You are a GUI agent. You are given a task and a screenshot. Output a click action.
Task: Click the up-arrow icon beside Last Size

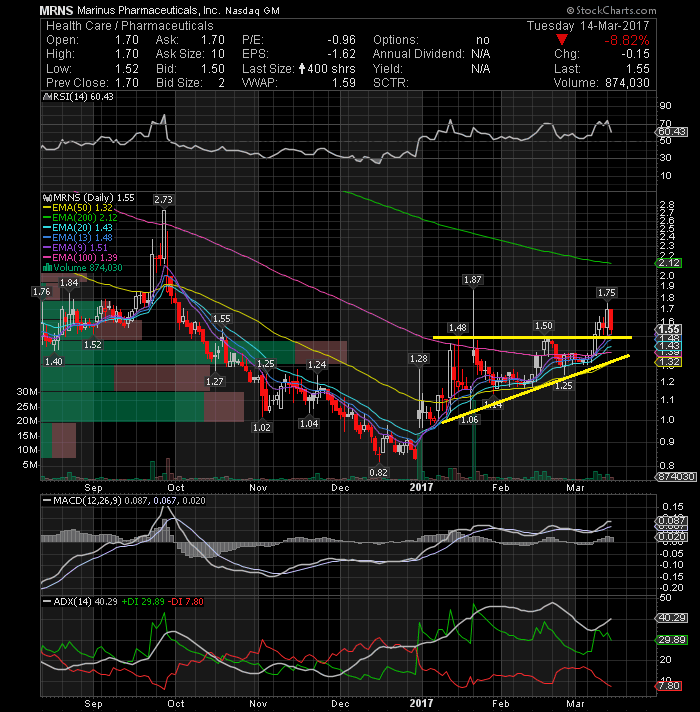coord(302,69)
